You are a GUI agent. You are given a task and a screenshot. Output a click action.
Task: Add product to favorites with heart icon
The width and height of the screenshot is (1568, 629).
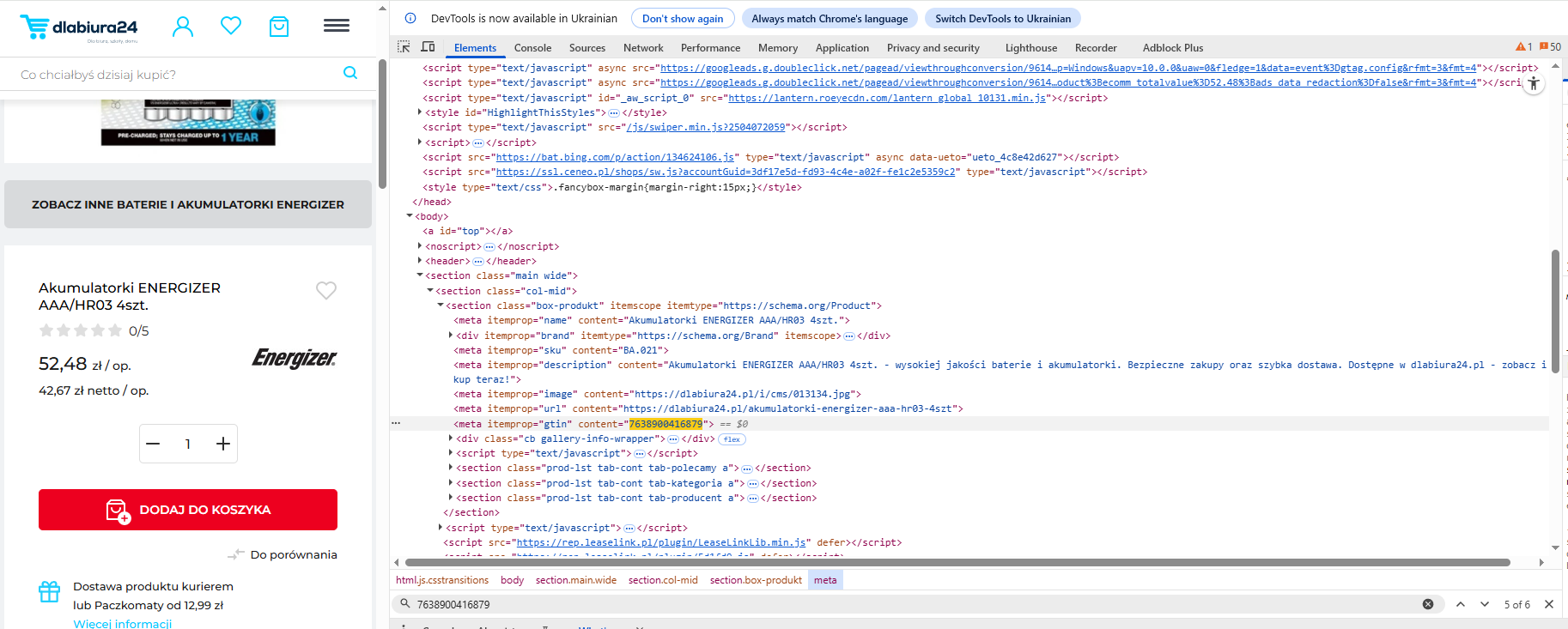coord(326,290)
